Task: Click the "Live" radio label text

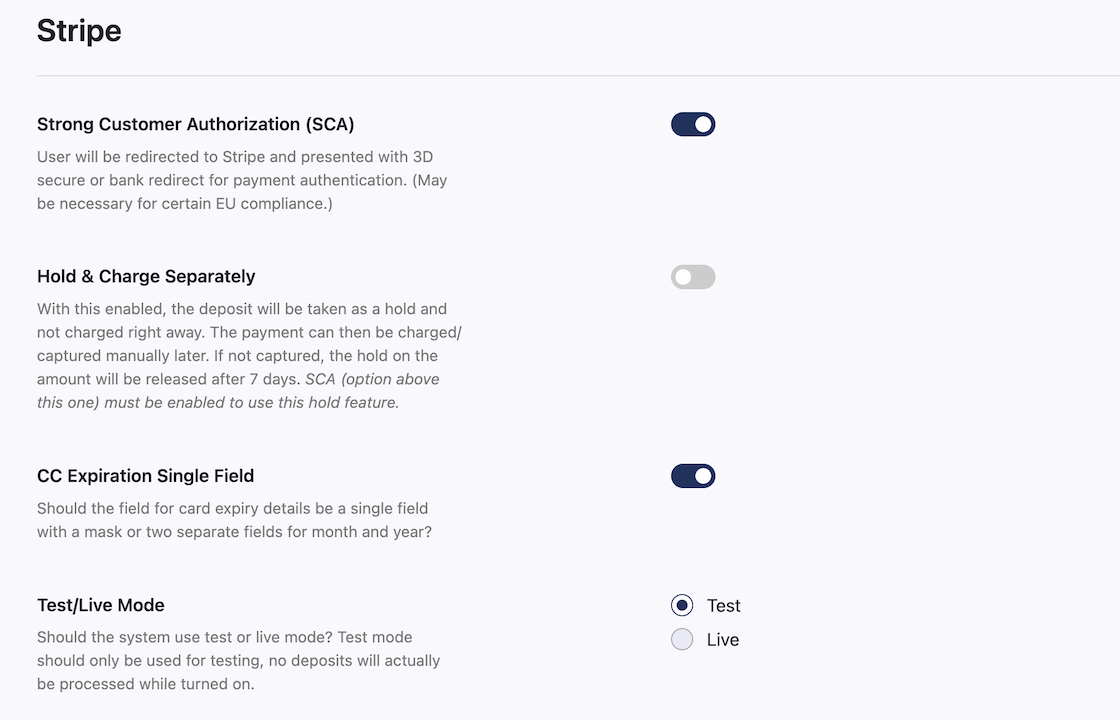Action: point(723,640)
